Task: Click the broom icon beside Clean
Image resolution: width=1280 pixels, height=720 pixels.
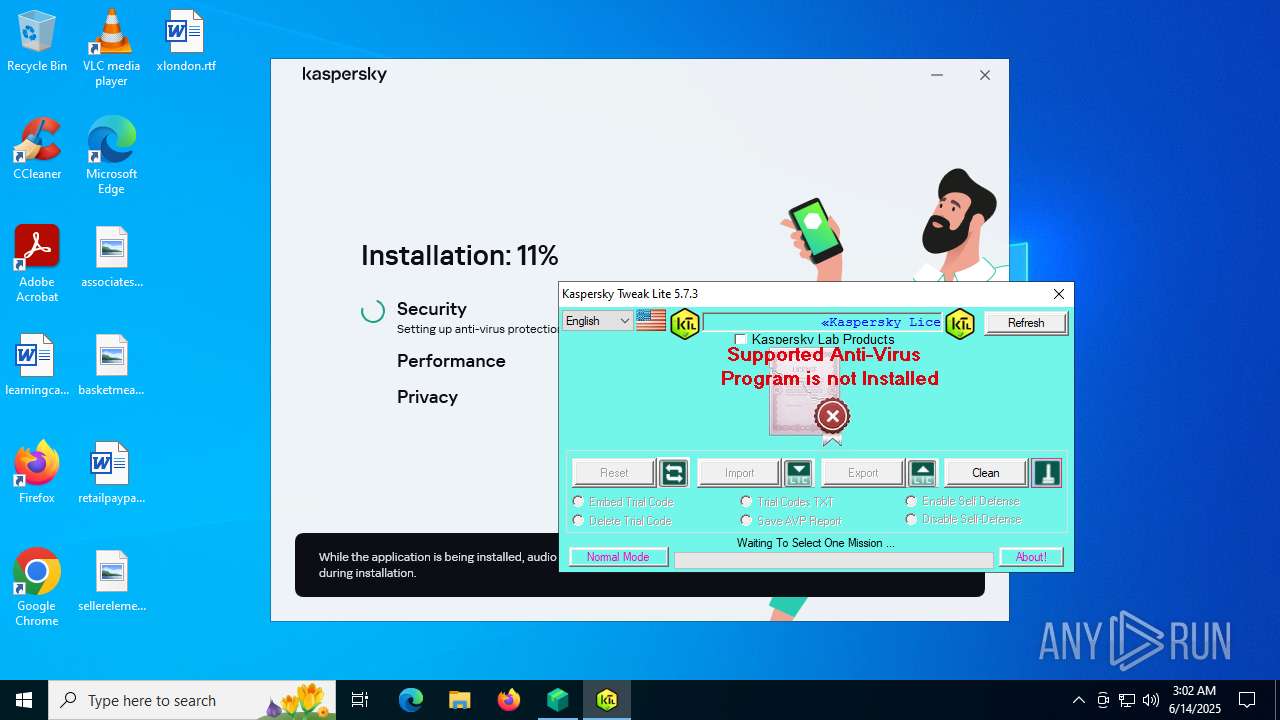Action: [1046, 473]
